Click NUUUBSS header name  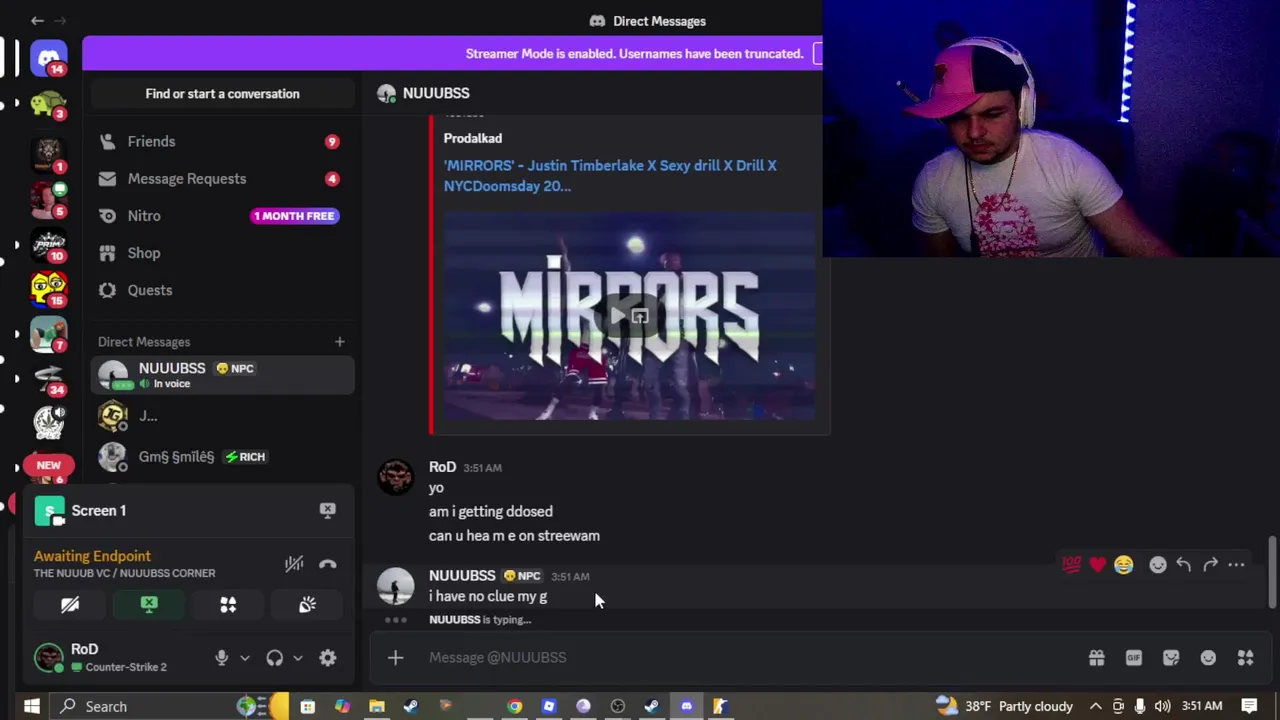[x=436, y=93]
